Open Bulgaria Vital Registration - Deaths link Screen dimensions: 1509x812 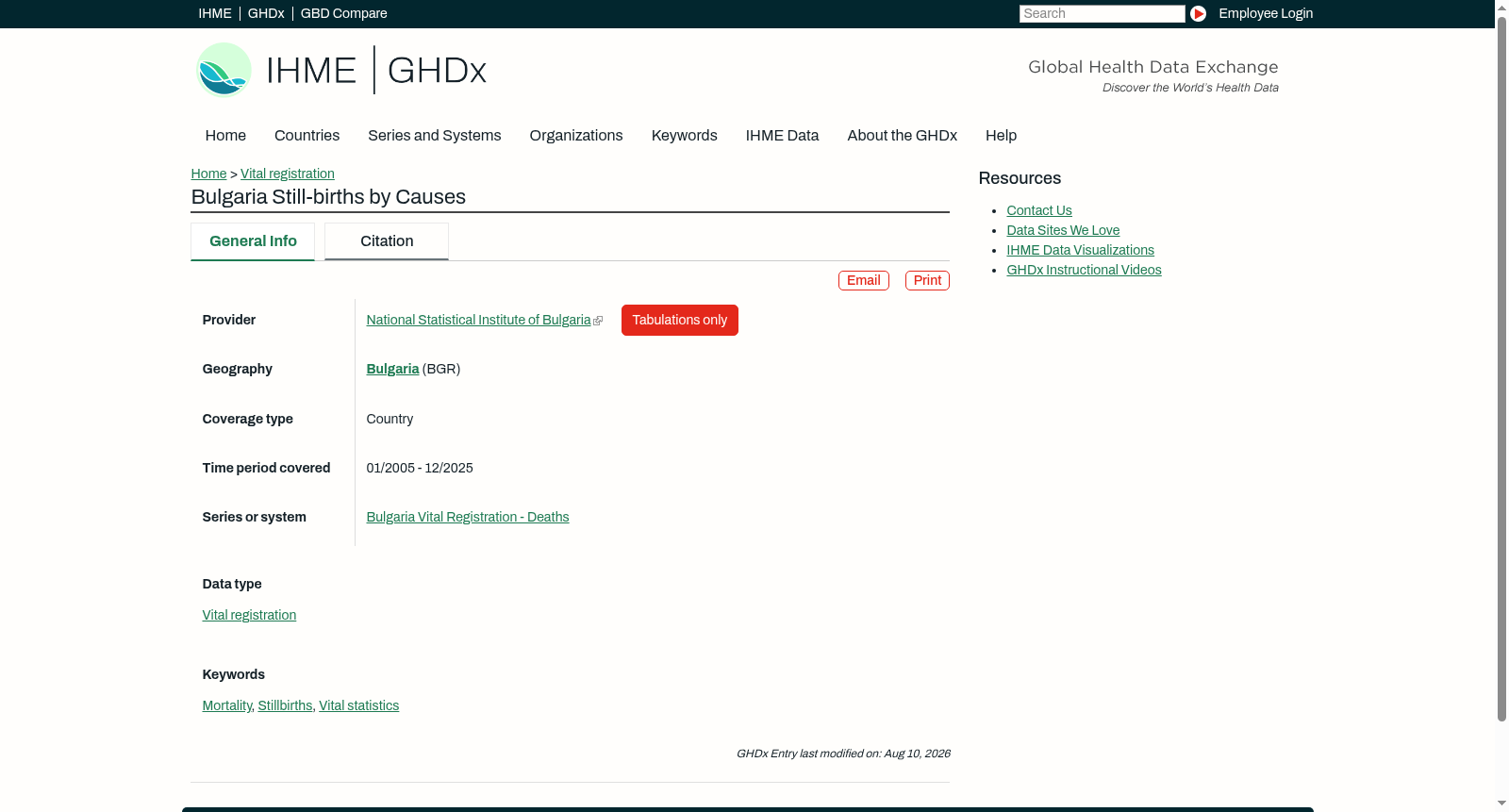468,518
